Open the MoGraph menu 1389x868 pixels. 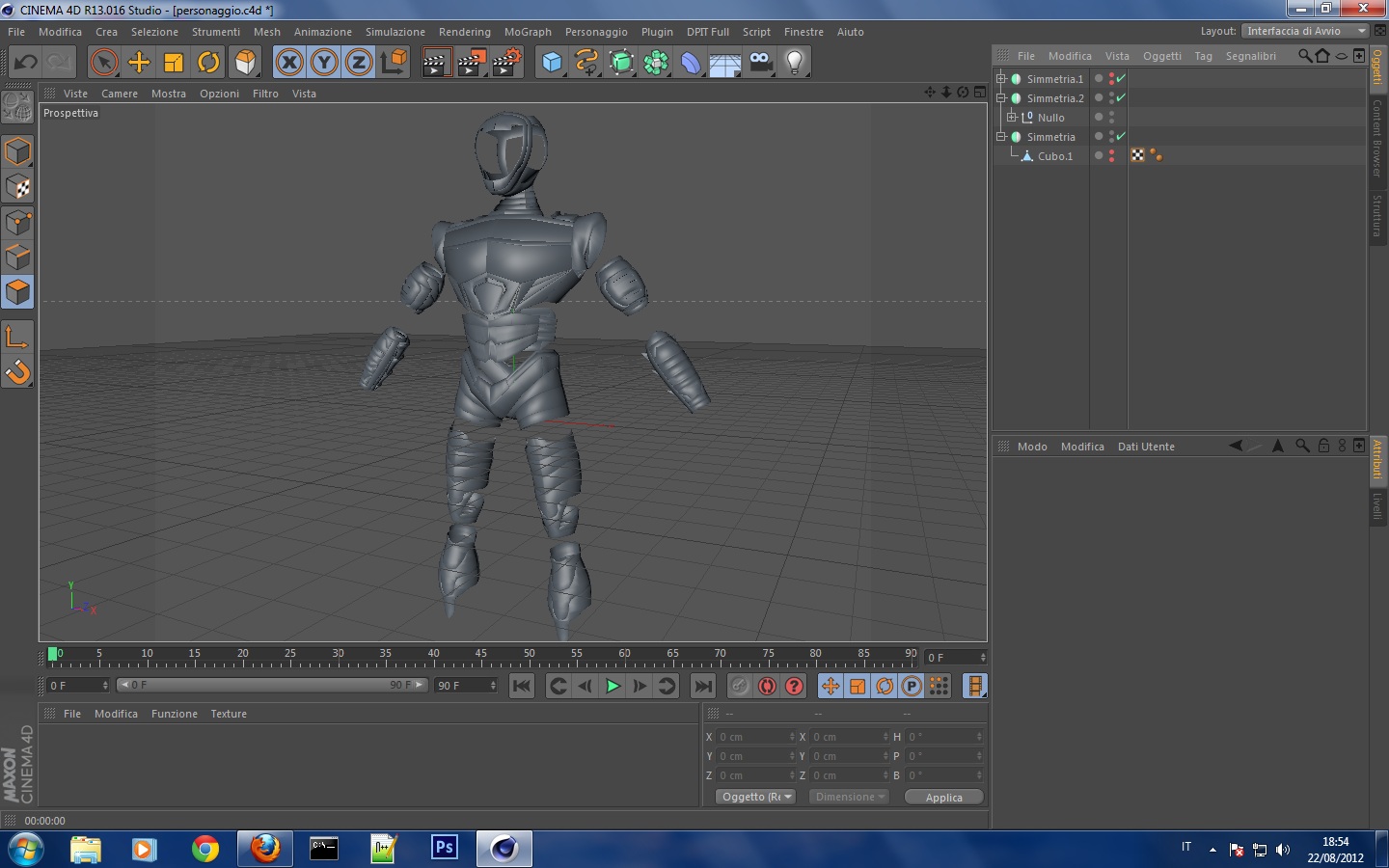pyautogui.click(x=528, y=32)
